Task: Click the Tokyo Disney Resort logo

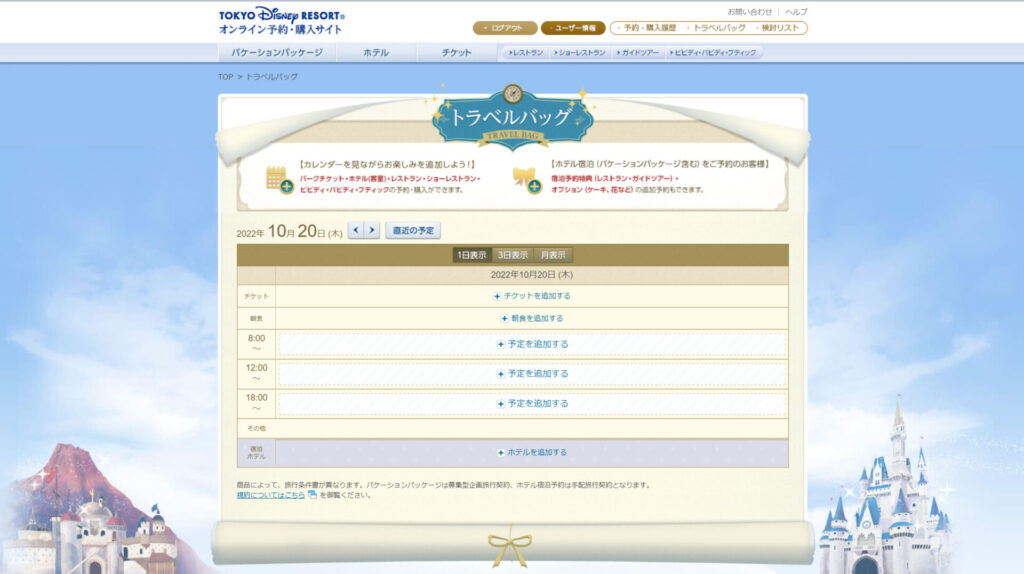Action: (281, 21)
